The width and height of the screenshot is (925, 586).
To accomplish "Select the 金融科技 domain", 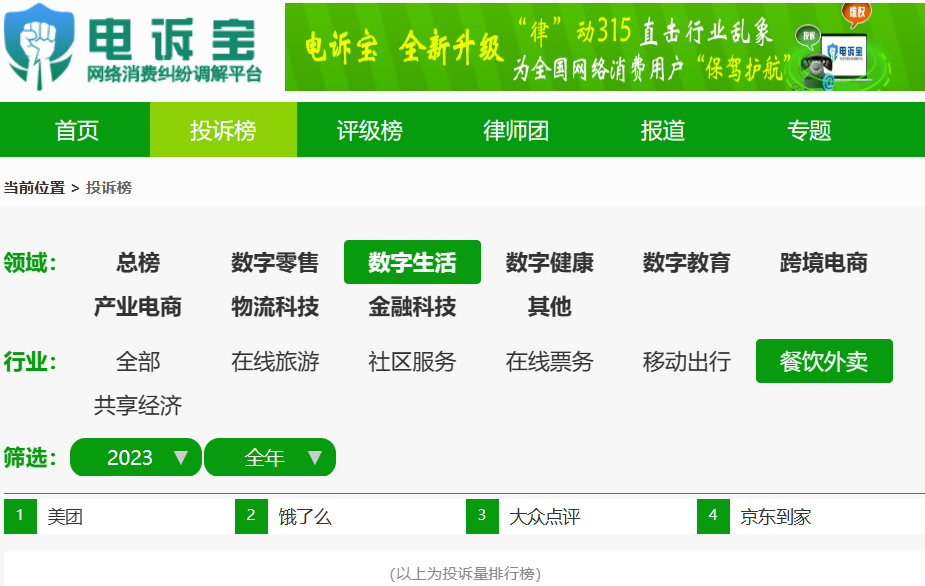I will coord(412,306).
